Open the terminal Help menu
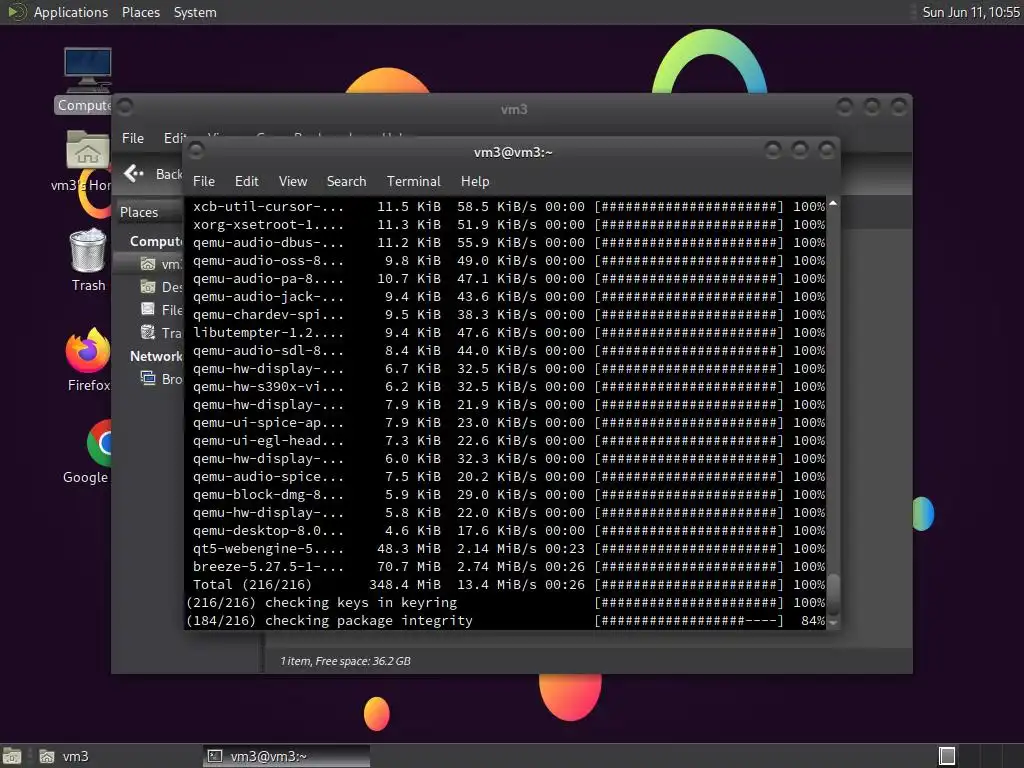Viewport: 1024px width, 768px height. point(475,181)
